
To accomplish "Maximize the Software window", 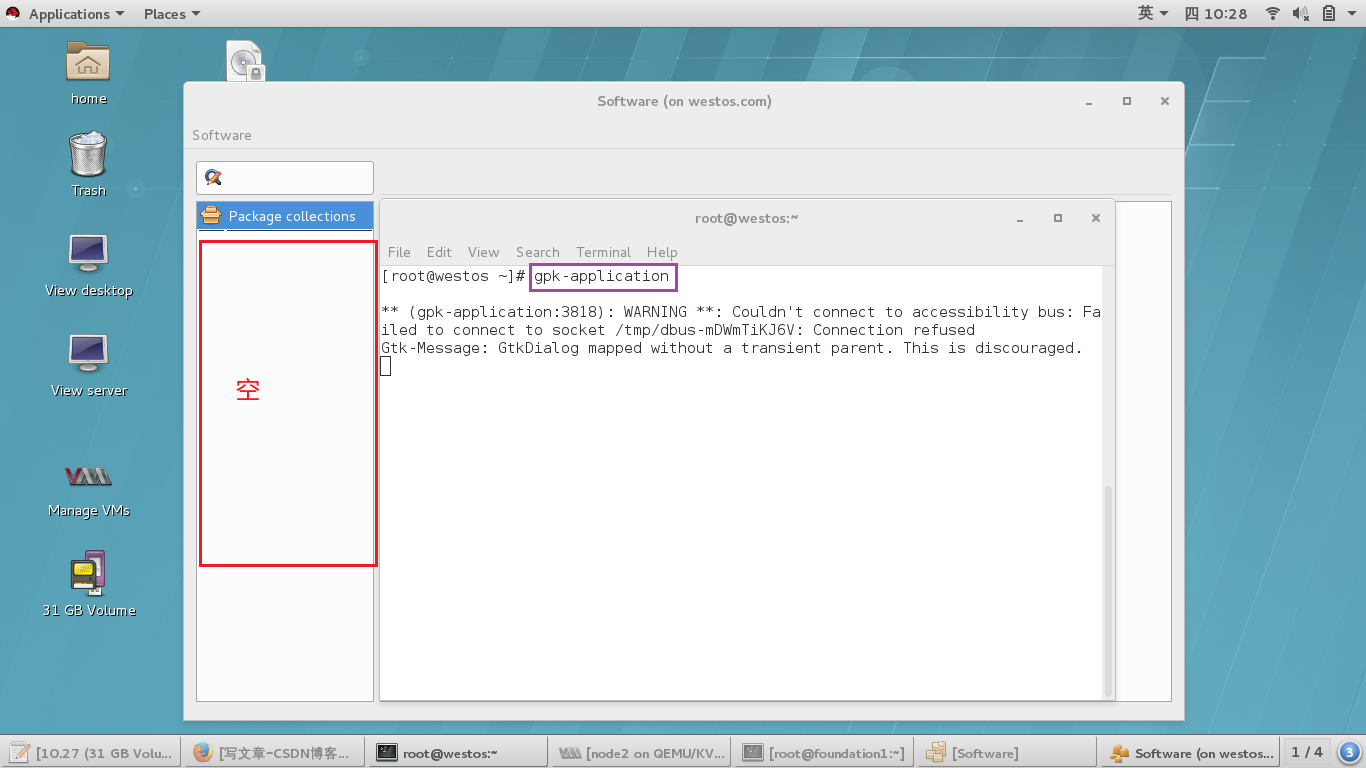I will [x=1127, y=101].
